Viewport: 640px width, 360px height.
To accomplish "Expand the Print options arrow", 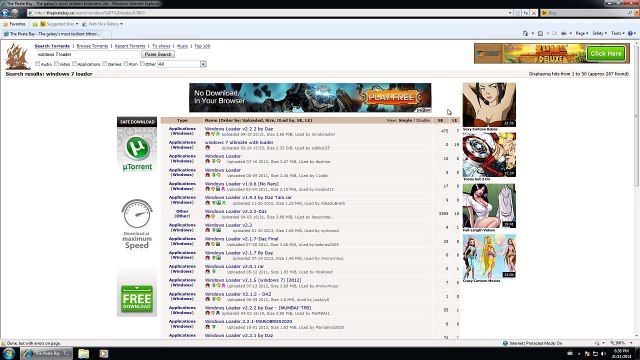I will (570, 33).
